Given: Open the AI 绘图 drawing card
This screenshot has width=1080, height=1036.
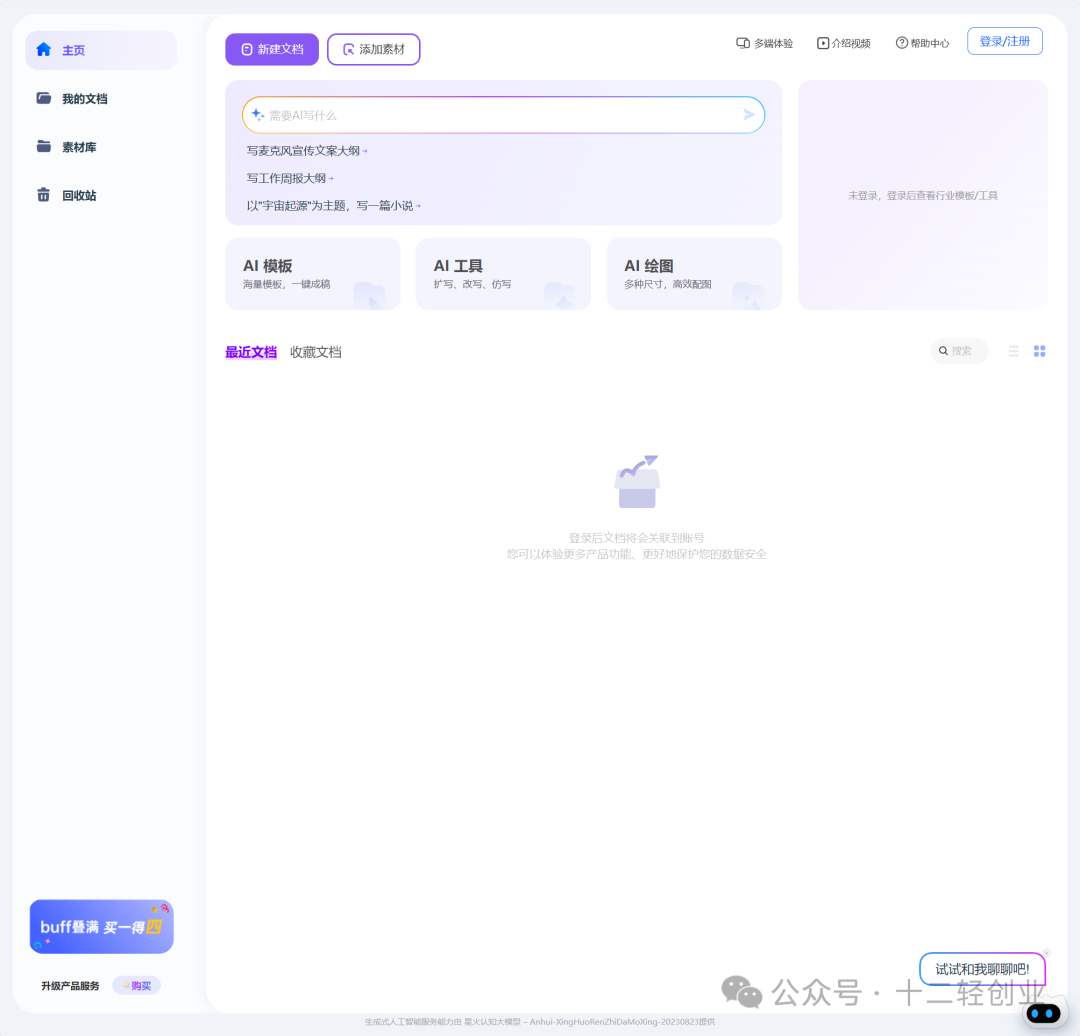Looking at the screenshot, I should click(x=693, y=273).
